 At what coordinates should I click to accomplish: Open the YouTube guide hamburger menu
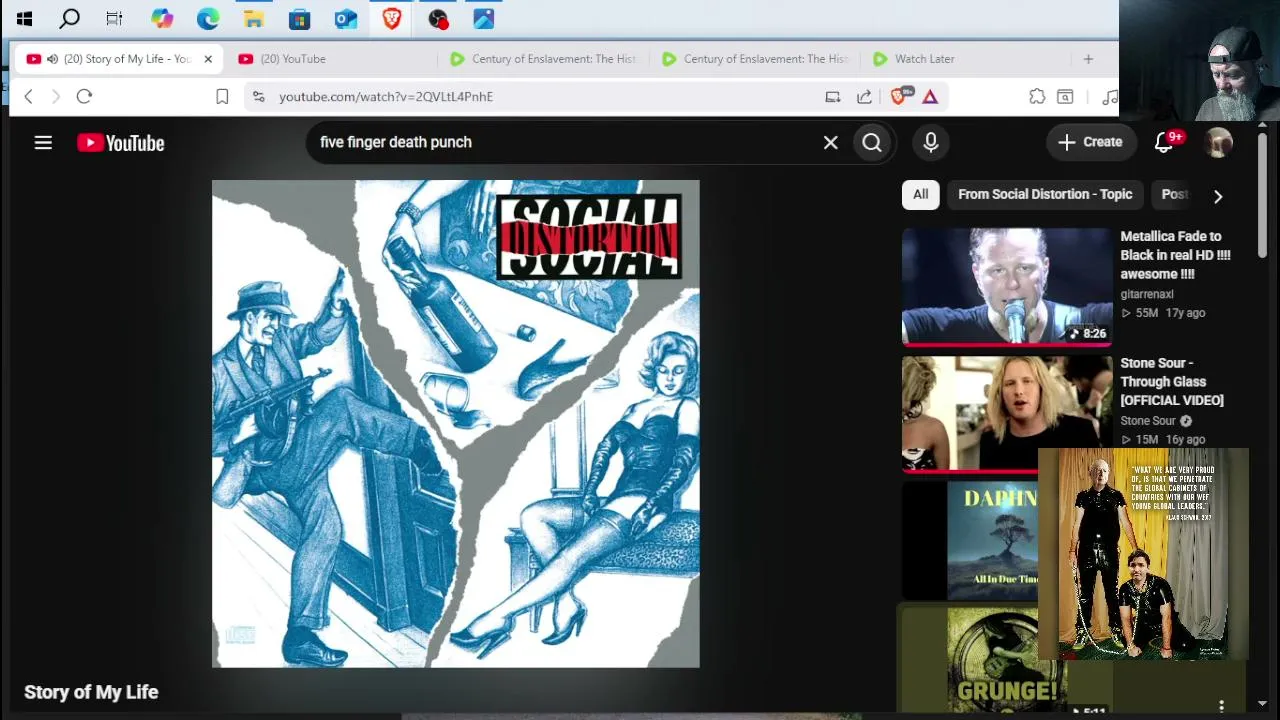(x=43, y=143)
